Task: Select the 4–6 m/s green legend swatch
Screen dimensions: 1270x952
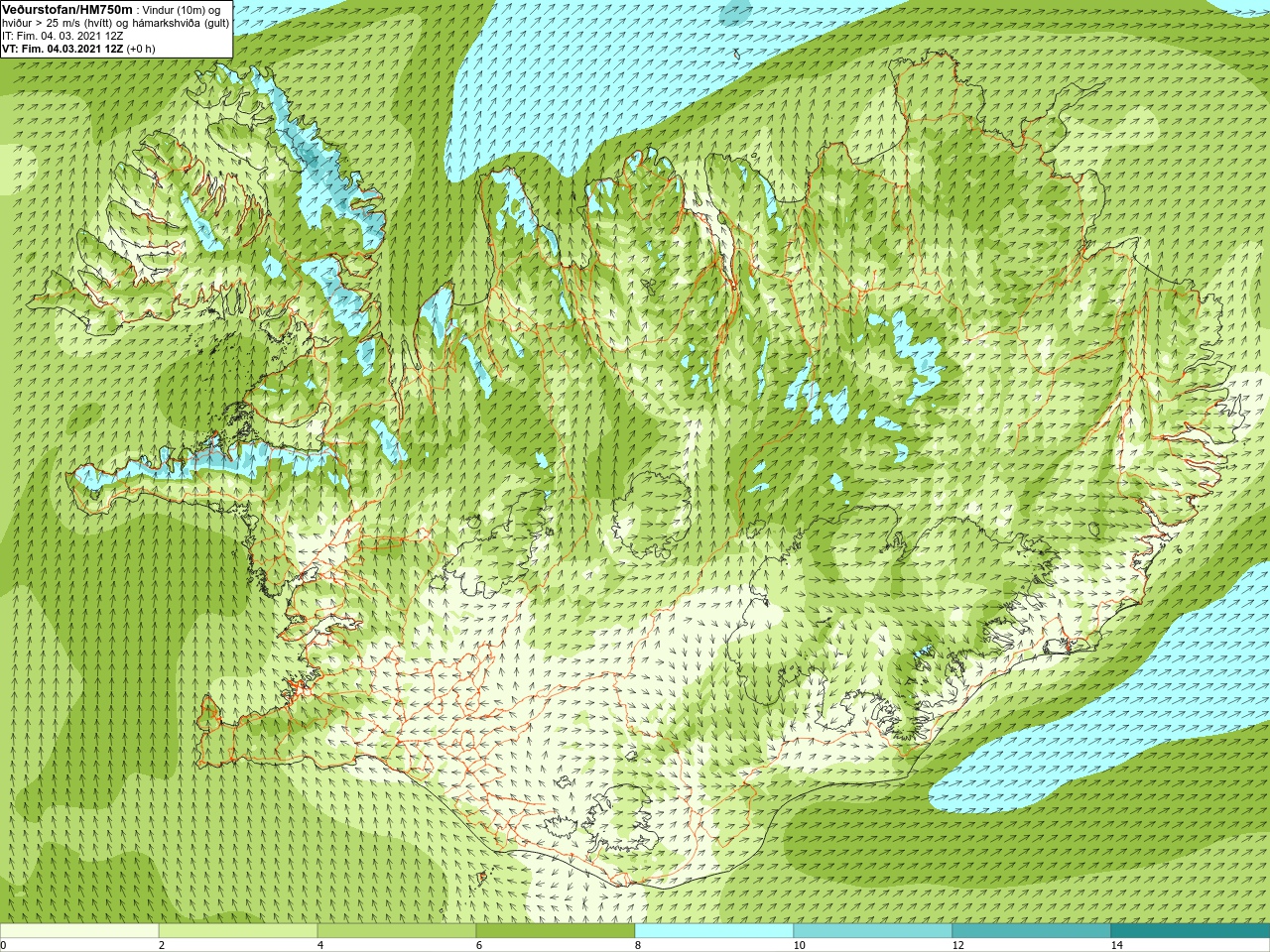Action: point(397,931)
